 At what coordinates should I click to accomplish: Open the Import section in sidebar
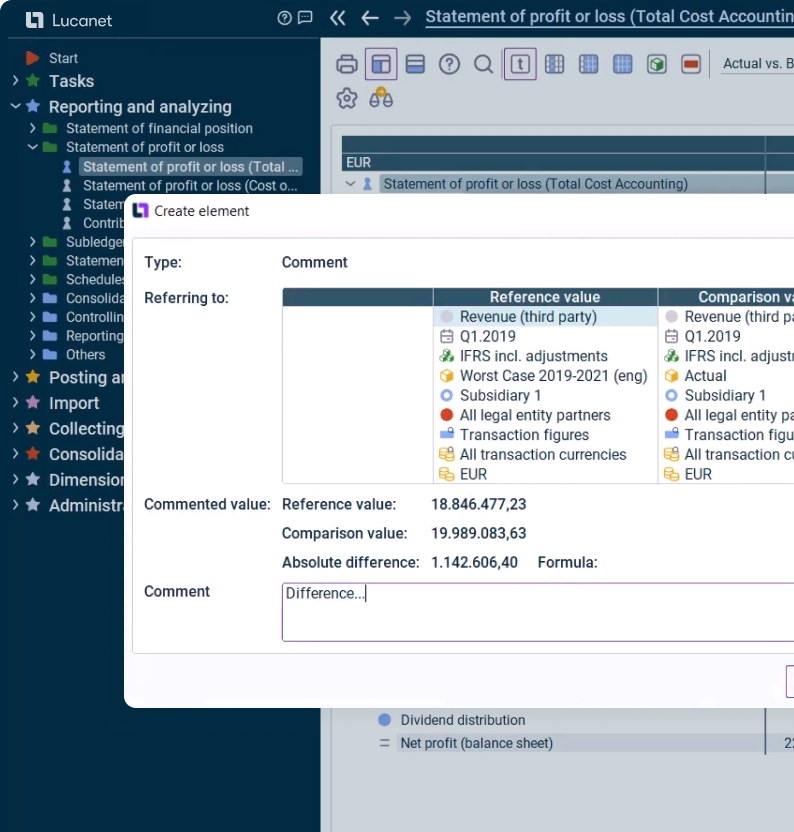74,403
